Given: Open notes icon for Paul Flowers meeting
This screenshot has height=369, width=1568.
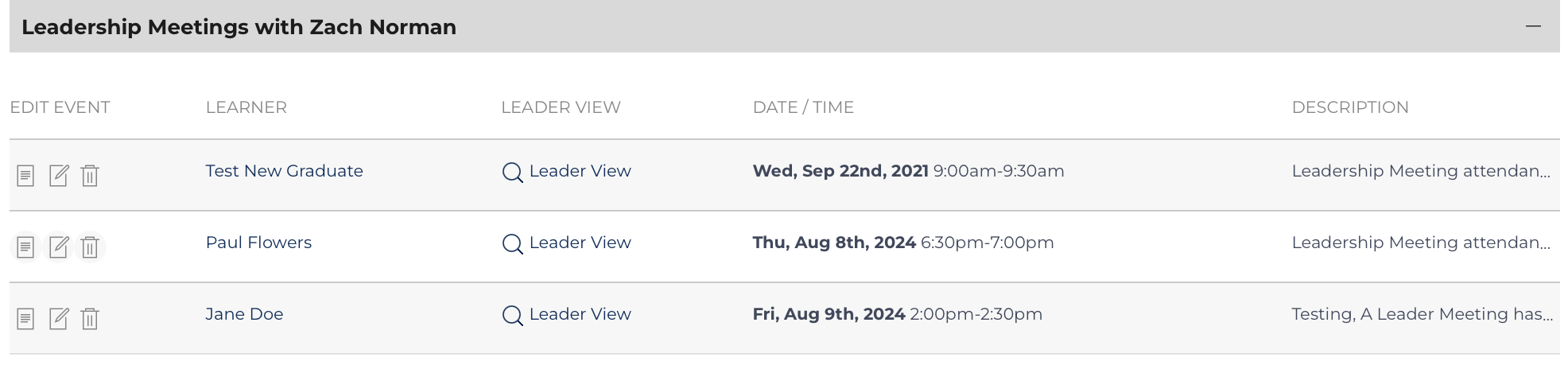Looking at the screenshot, I should (25, 247).
